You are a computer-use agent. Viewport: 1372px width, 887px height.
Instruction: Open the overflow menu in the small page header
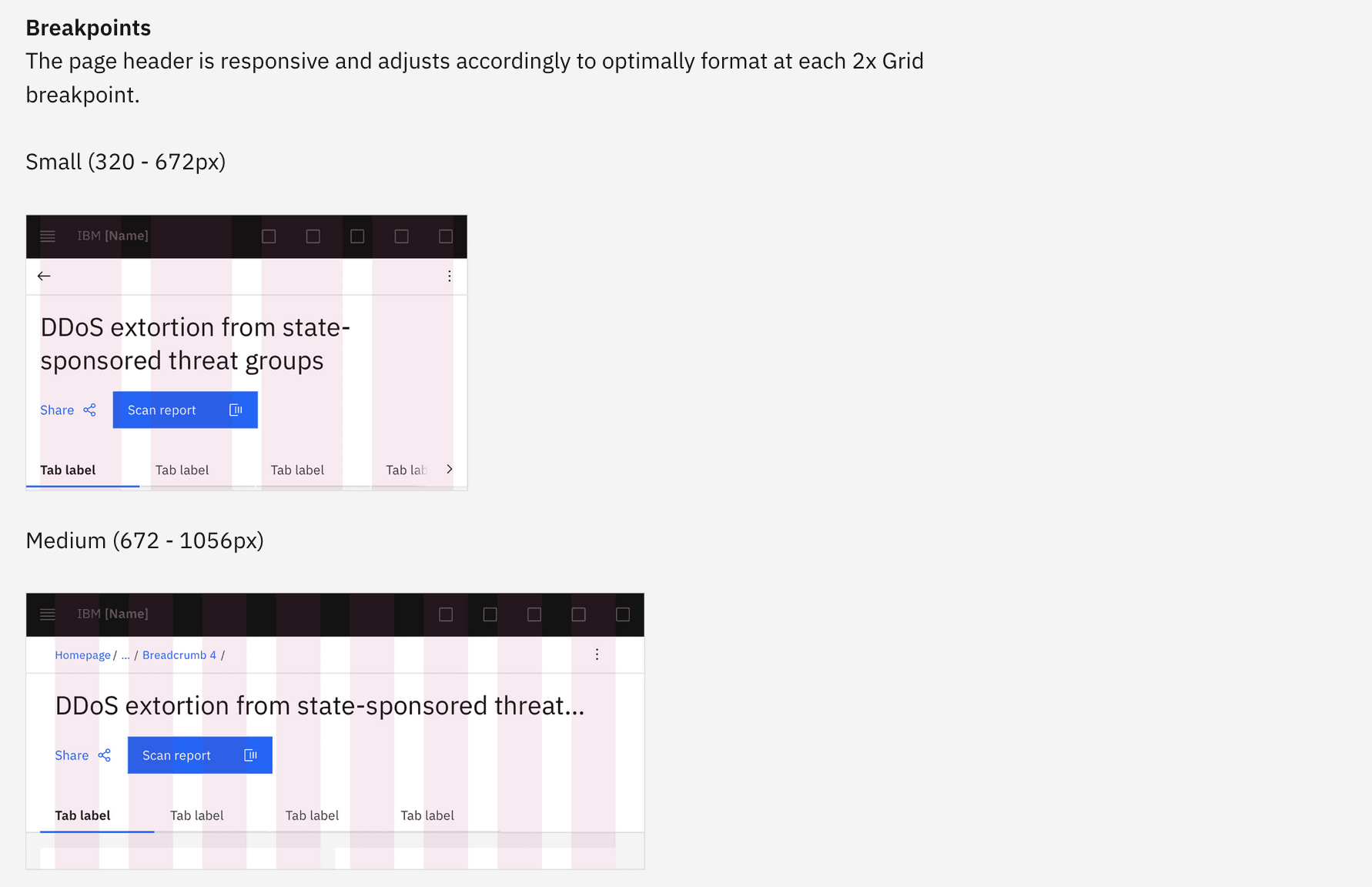click(x=449, y=275)
